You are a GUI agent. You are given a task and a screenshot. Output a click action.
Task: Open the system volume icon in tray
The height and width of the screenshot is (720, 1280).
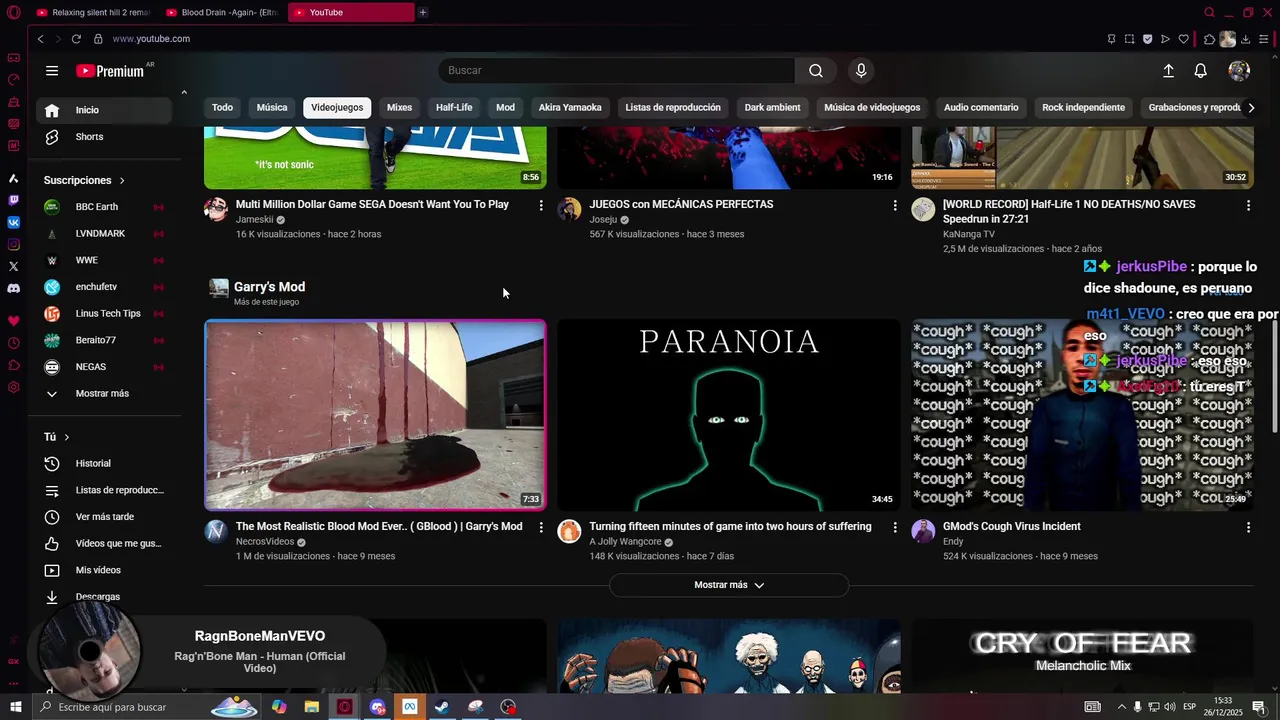(x=1169, y=707)
